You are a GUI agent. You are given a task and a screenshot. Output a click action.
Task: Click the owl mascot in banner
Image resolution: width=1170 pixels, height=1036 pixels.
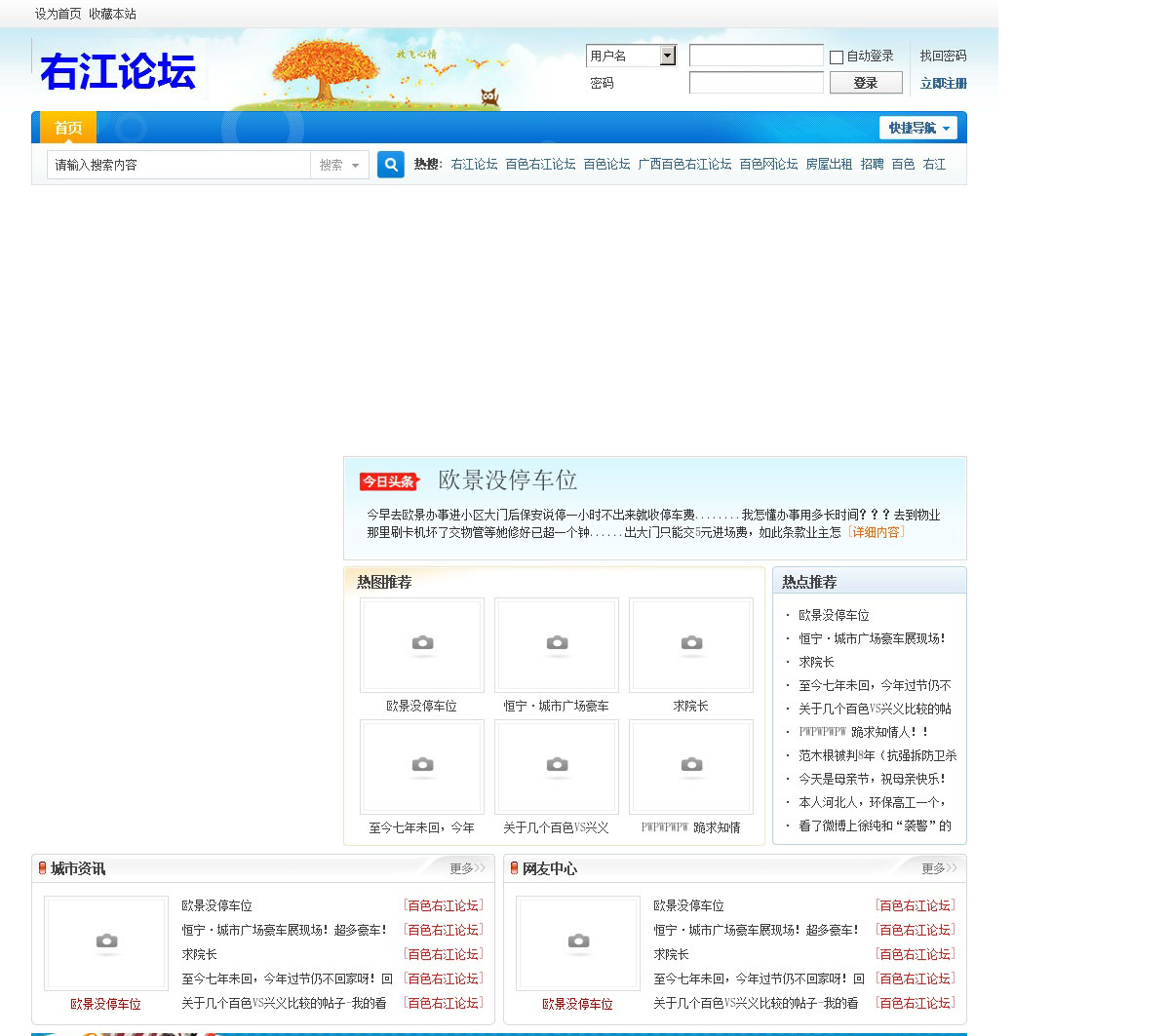click(x=489, y=96)
